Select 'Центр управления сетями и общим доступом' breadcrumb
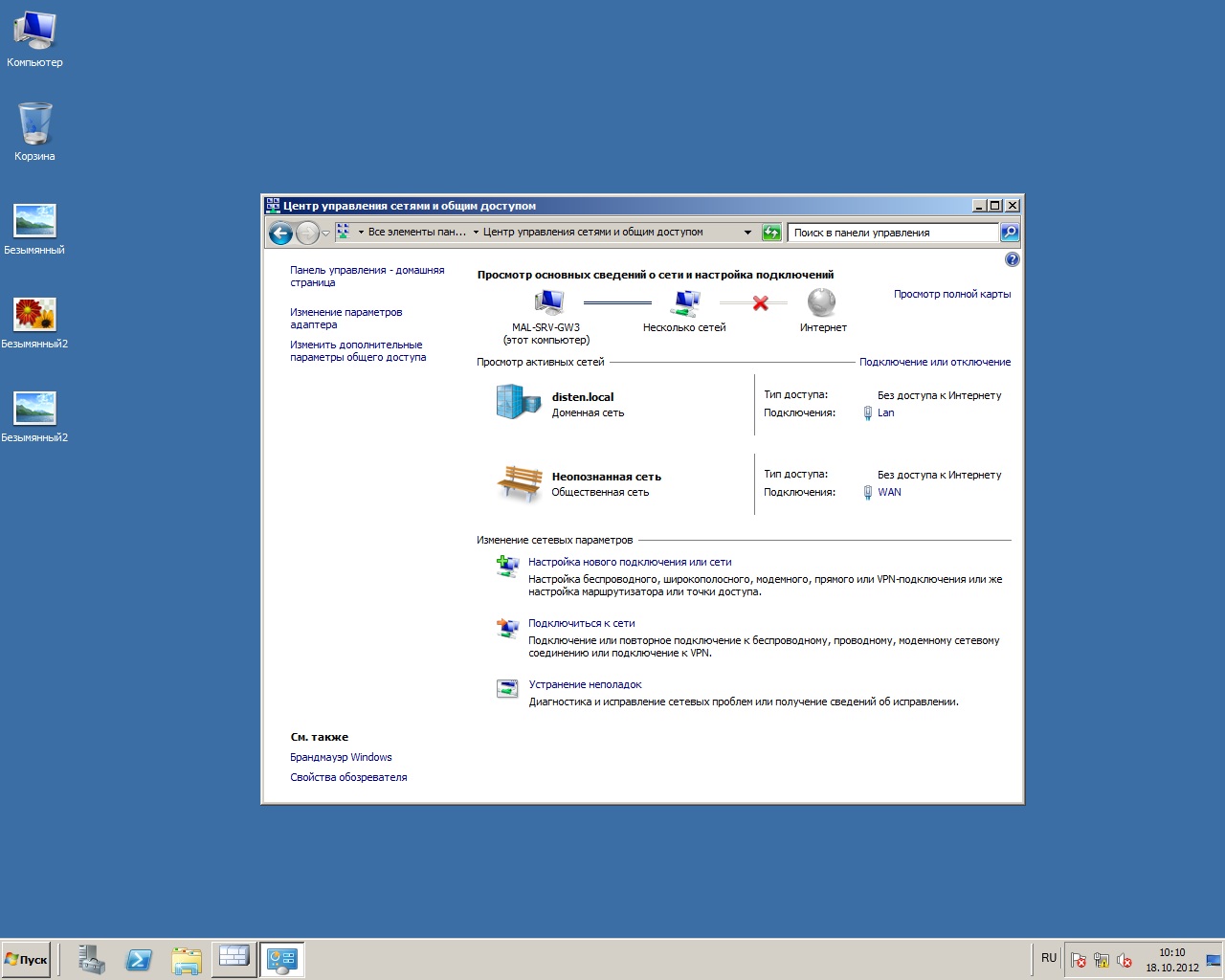The width and height of the screenshot is (1225, 980). tap(593, 232)
